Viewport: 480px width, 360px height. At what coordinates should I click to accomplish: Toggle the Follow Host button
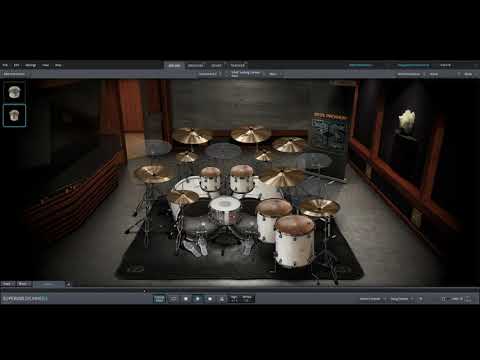(159, 299)
